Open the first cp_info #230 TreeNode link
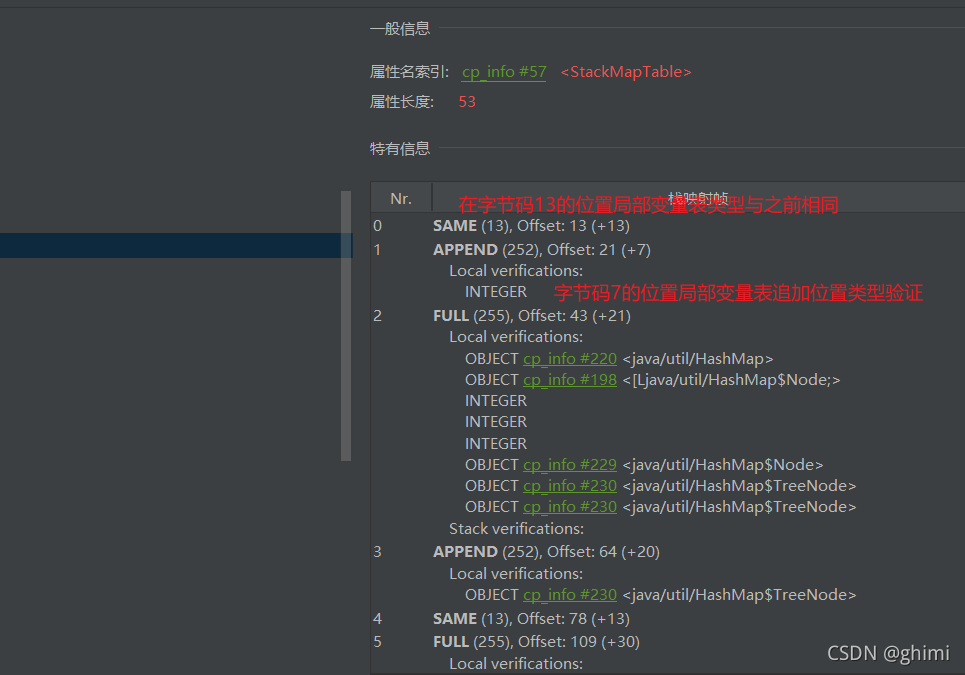The width and height of the screenshot is (965, 675). click(569, 485)
